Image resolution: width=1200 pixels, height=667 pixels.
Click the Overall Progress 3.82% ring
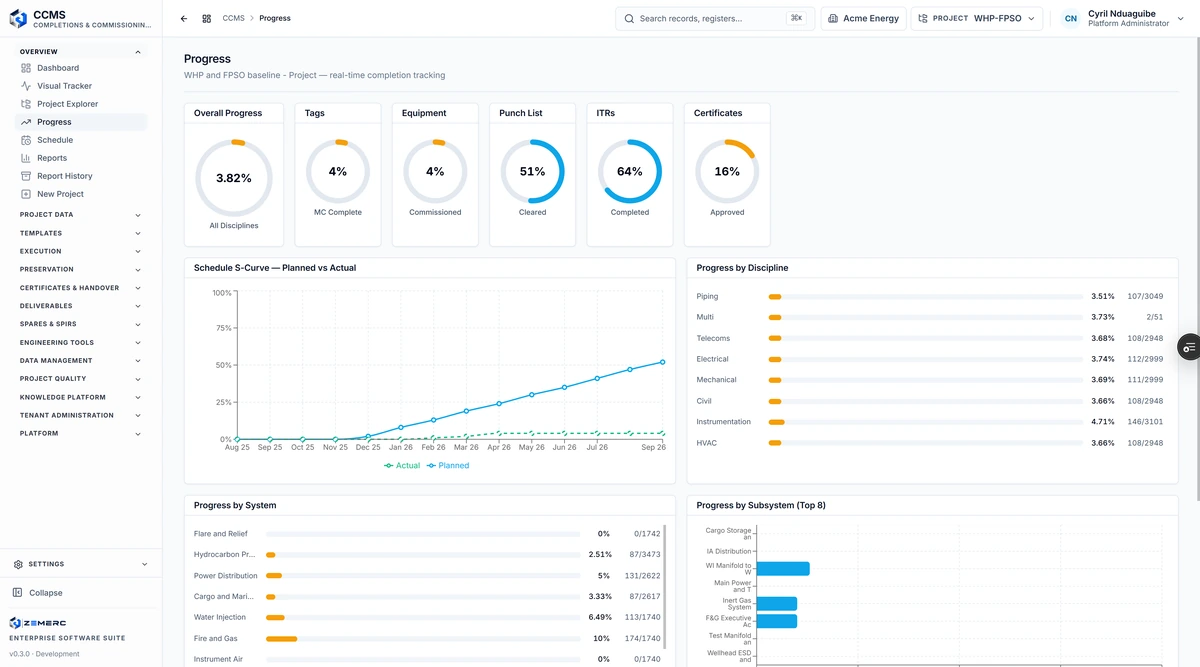pos(233,177)
